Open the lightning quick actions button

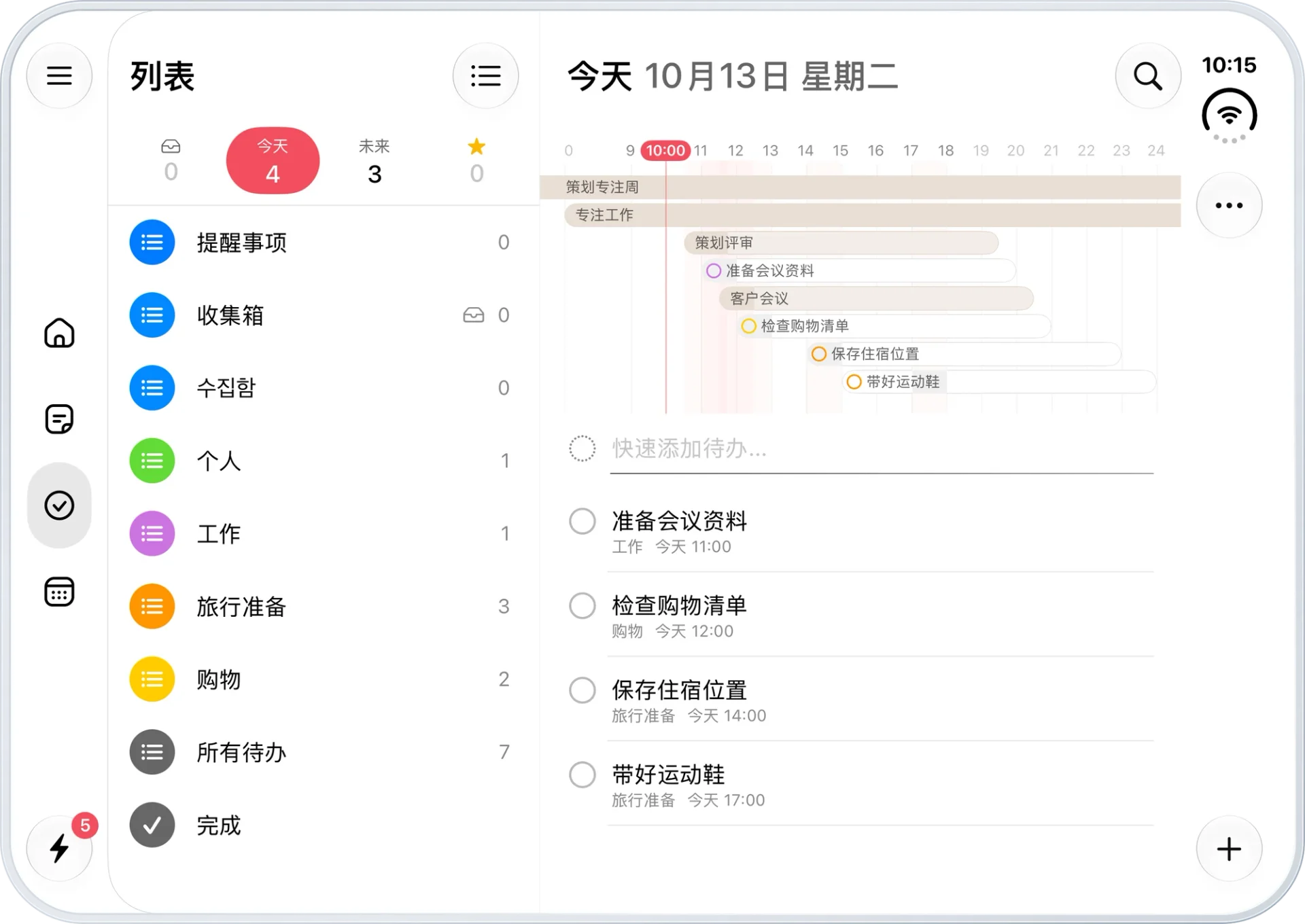59,849
